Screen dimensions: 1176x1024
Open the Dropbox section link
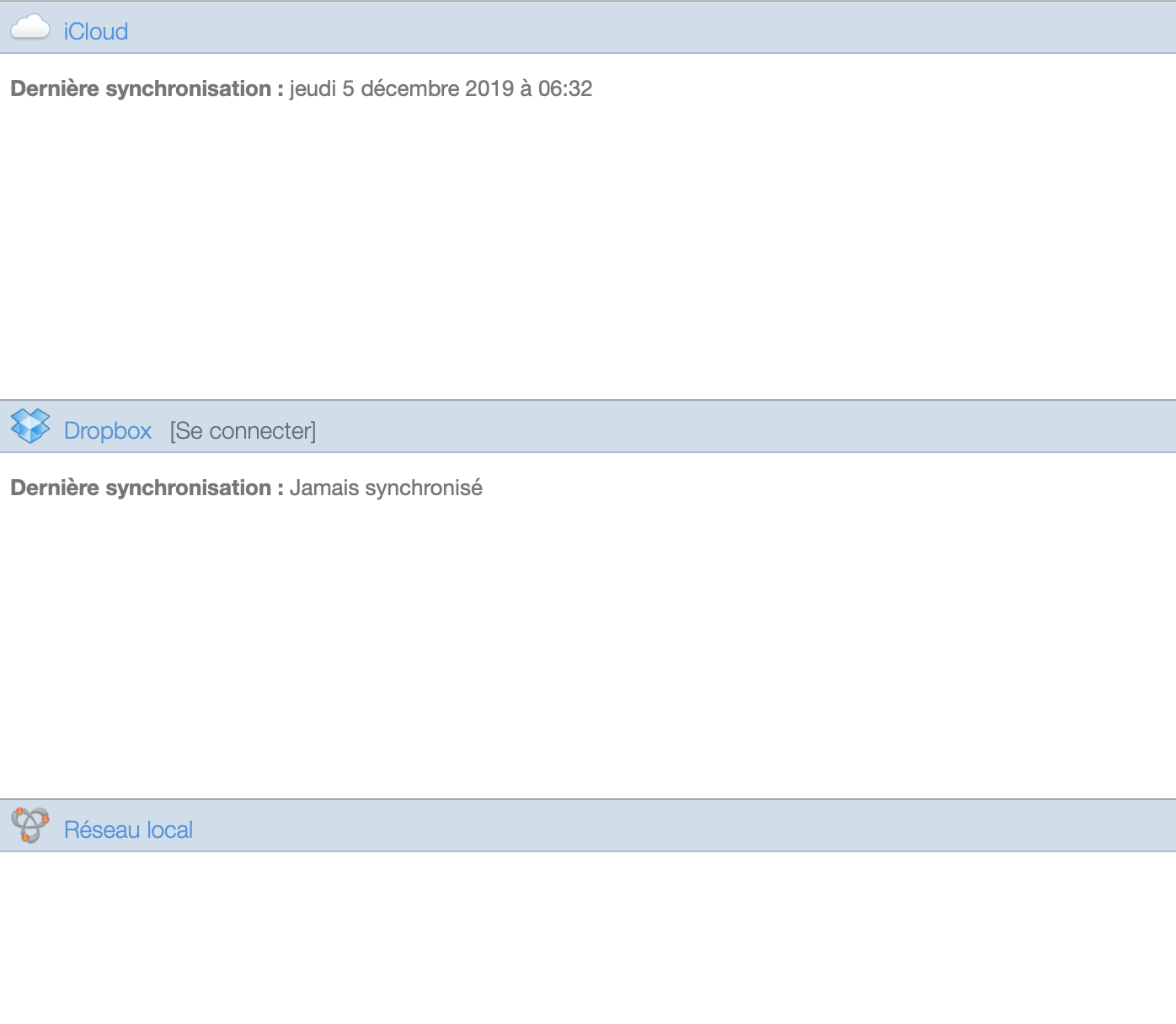click(108, 430)
